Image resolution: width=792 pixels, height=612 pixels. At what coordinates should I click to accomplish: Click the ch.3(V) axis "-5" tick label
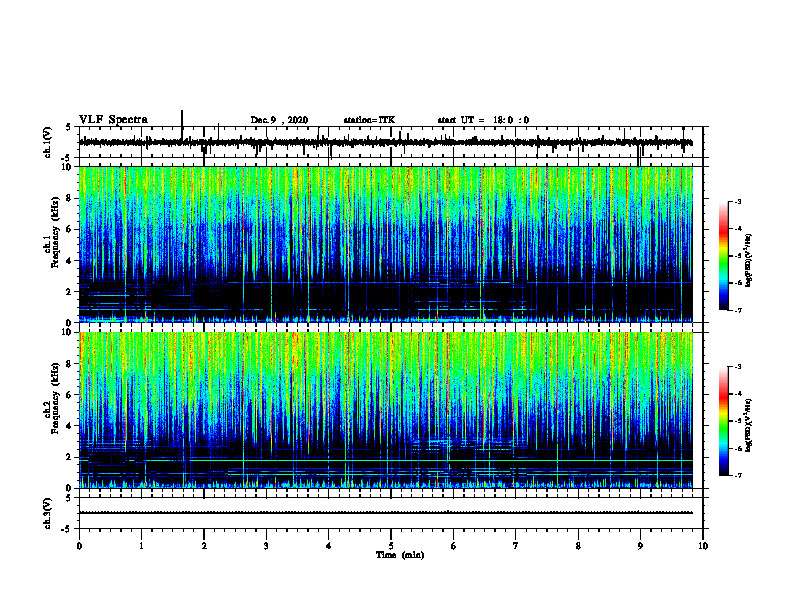point(67,529)
